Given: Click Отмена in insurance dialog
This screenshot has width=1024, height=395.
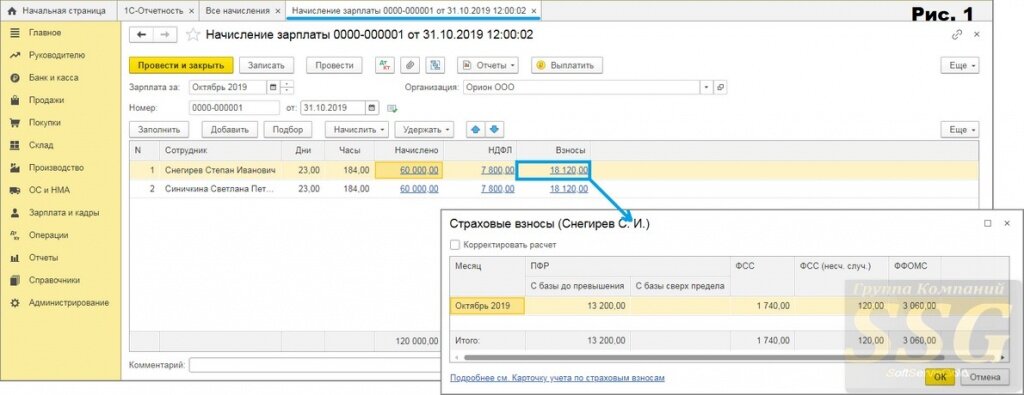Looking at the screenshot, I should (x=984, y=377).
